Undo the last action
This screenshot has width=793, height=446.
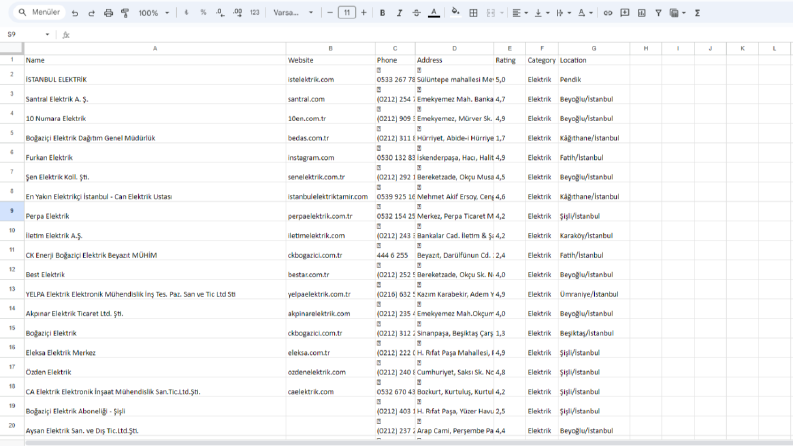point(75,13)
